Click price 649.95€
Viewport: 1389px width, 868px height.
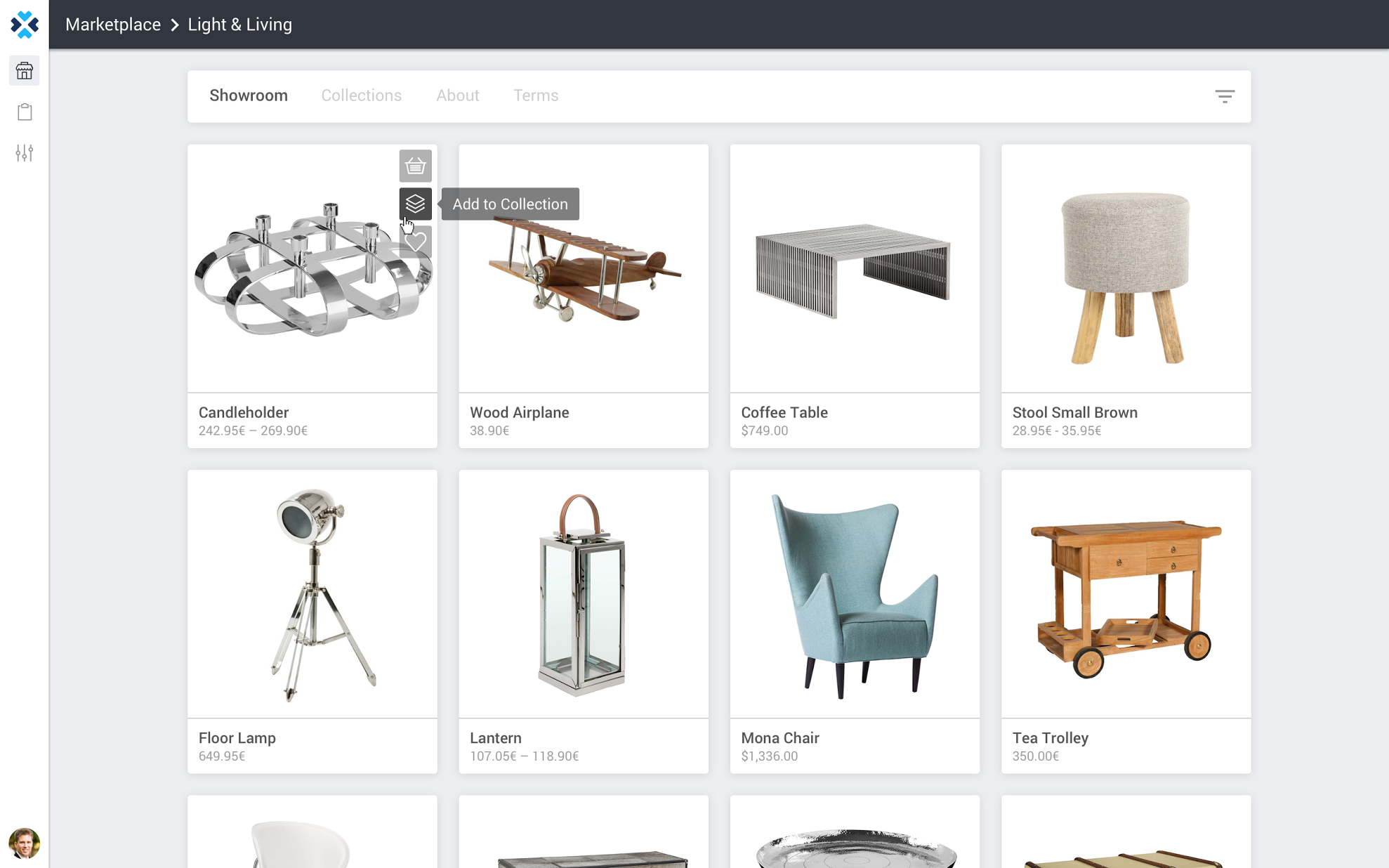point(222,756)
